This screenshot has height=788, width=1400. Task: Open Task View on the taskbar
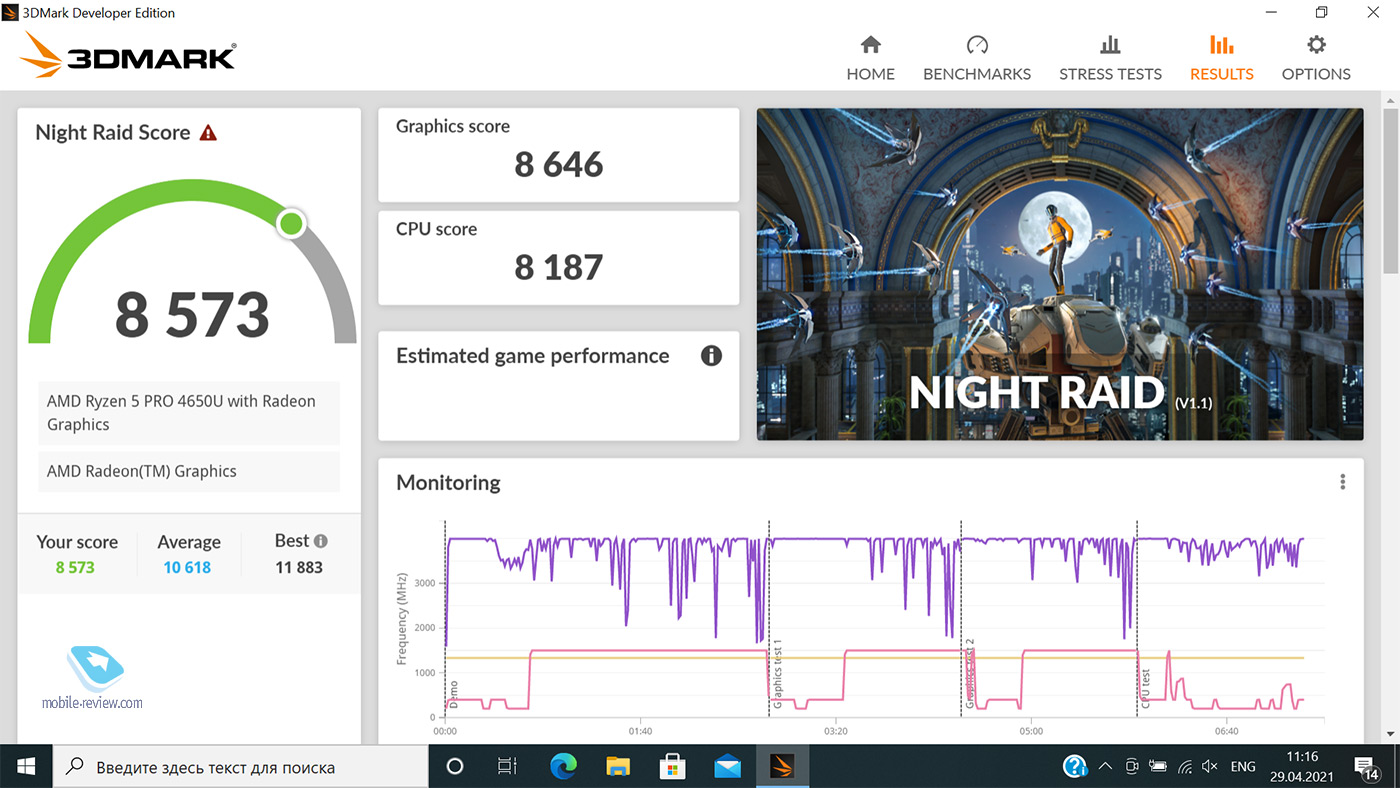tap(507, 767)
